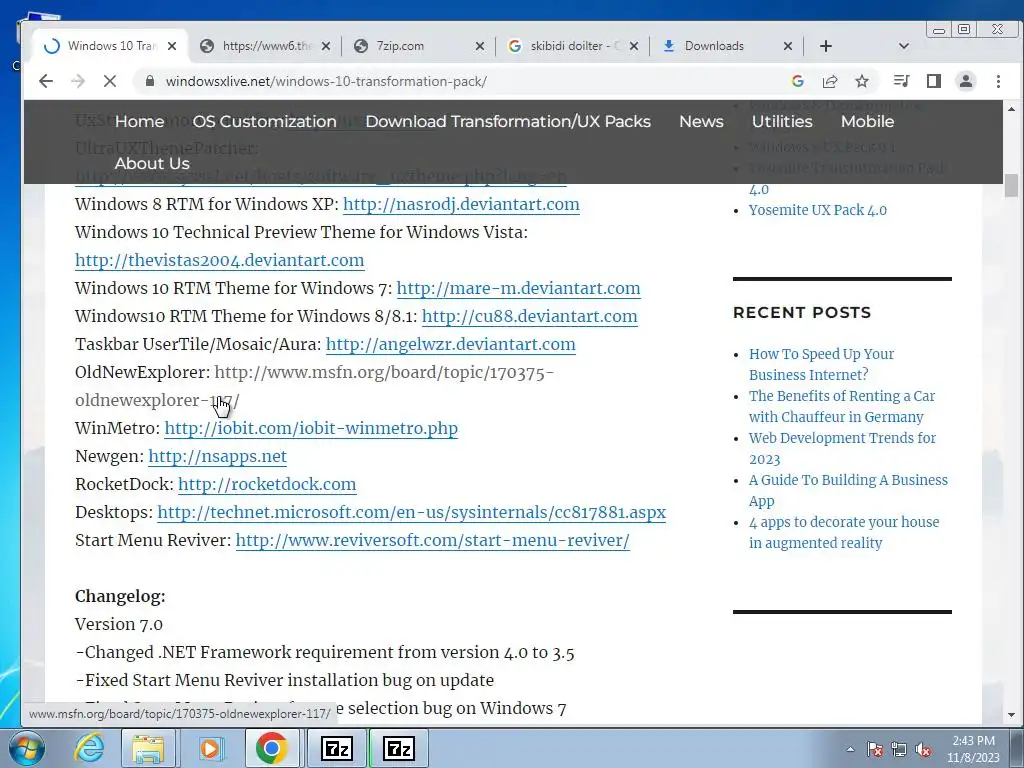Click the Chrome taskbar icon
The image size is (1024, 768).
pos(272,748)
